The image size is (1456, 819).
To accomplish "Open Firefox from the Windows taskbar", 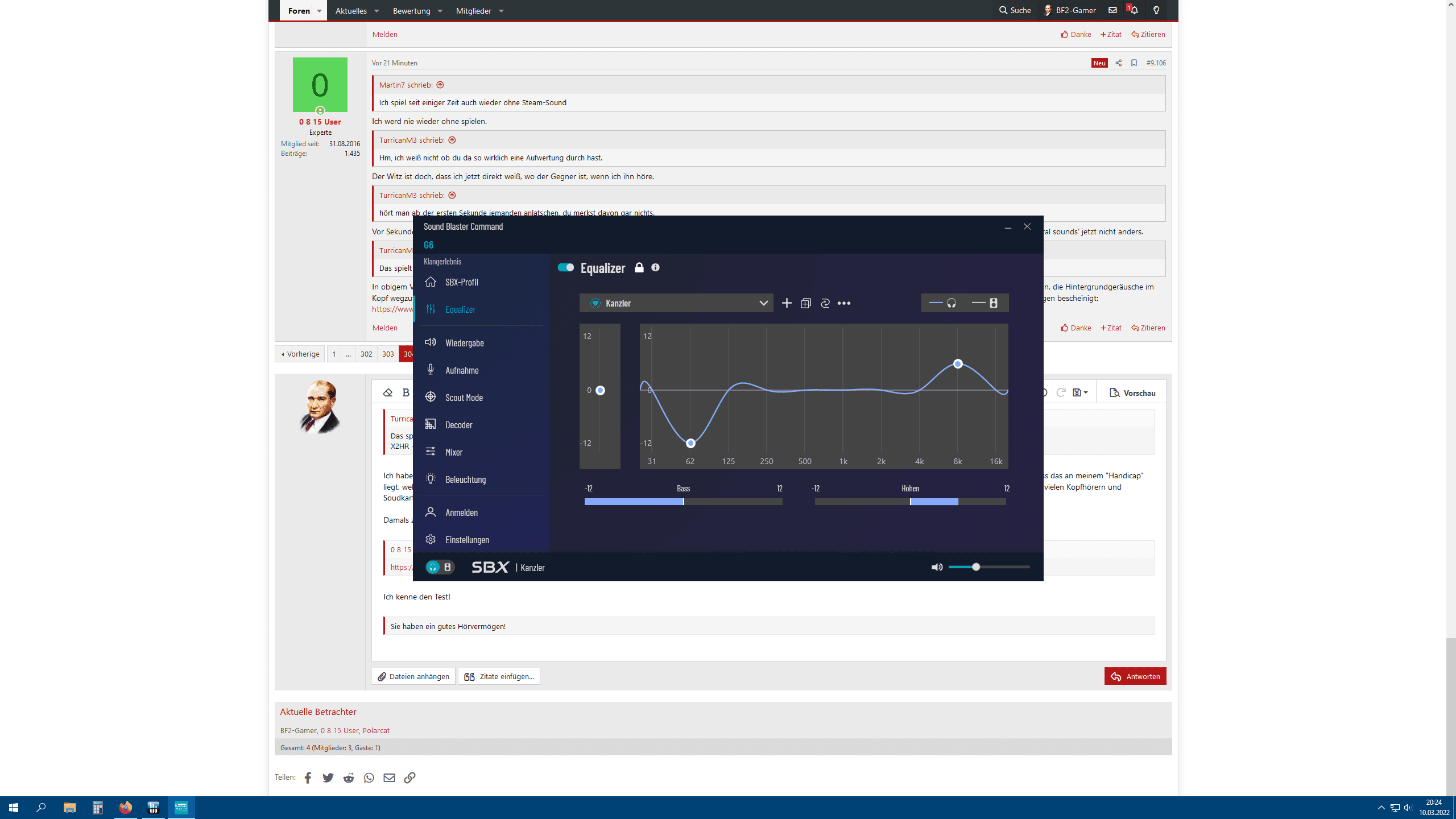I will pos(125,807).
